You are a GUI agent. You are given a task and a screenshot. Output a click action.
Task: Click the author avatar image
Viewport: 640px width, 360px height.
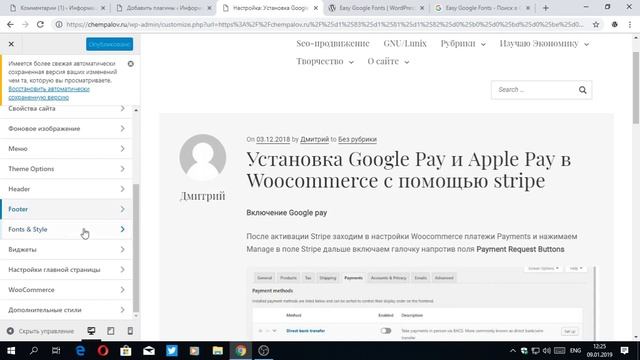click(x=202, y=157)
